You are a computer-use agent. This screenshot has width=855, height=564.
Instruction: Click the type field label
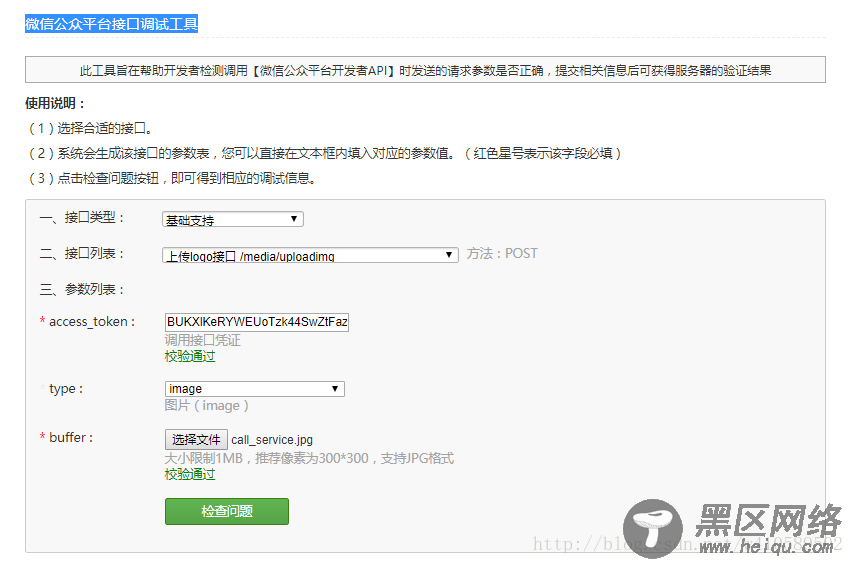66,389
